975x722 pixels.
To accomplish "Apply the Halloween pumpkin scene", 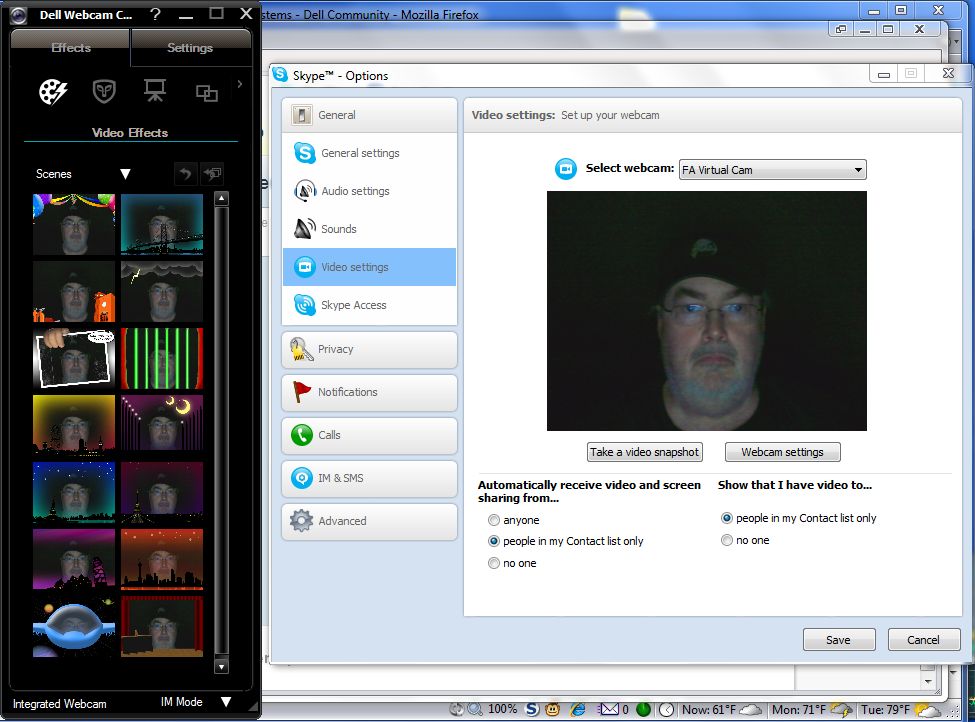I will 74,292.
